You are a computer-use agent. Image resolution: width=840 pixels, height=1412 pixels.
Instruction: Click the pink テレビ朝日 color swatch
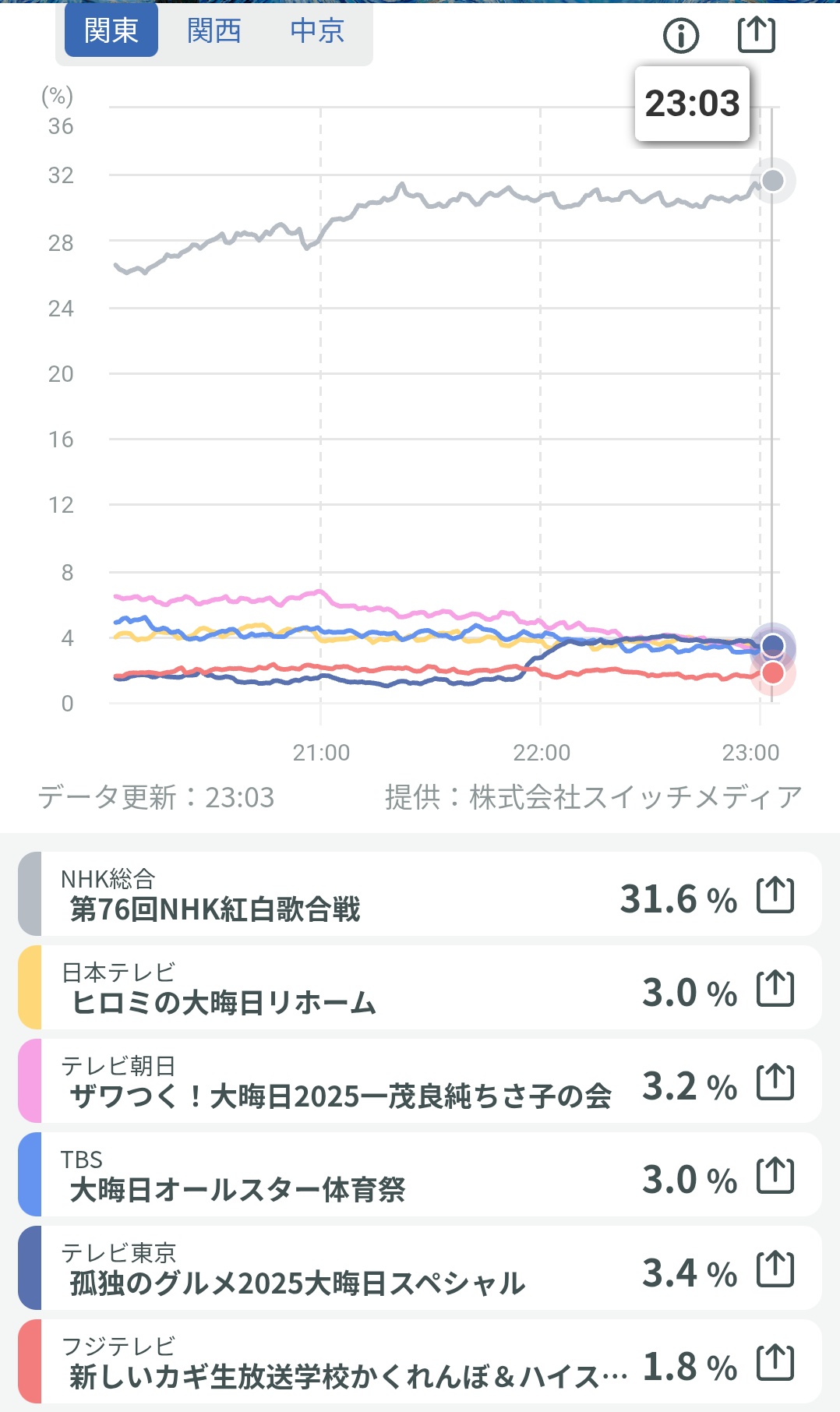point(30,1081)
